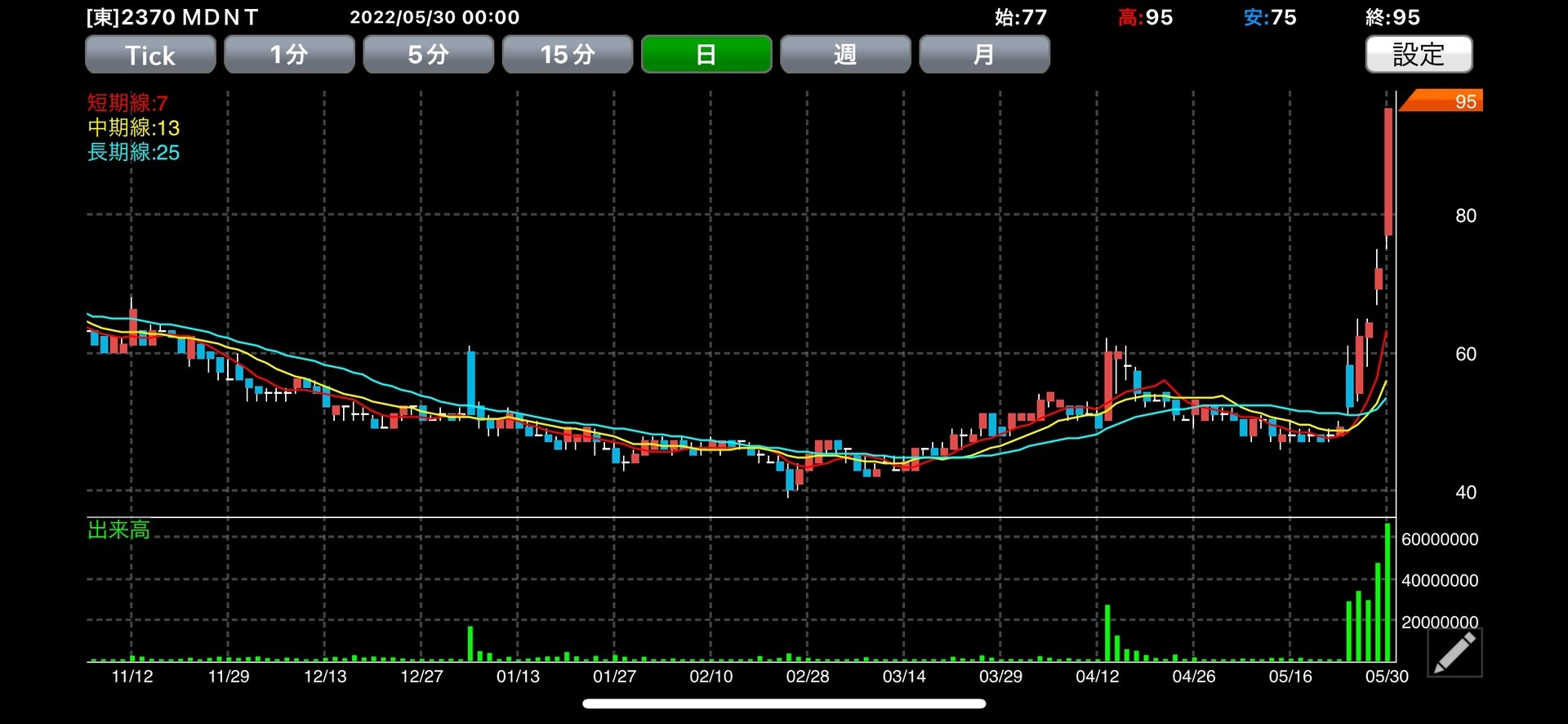Click the 20000000 volume axis label
This screenshot has height=724, width=1568.
pyautogui.click(x=1440, y=622)
